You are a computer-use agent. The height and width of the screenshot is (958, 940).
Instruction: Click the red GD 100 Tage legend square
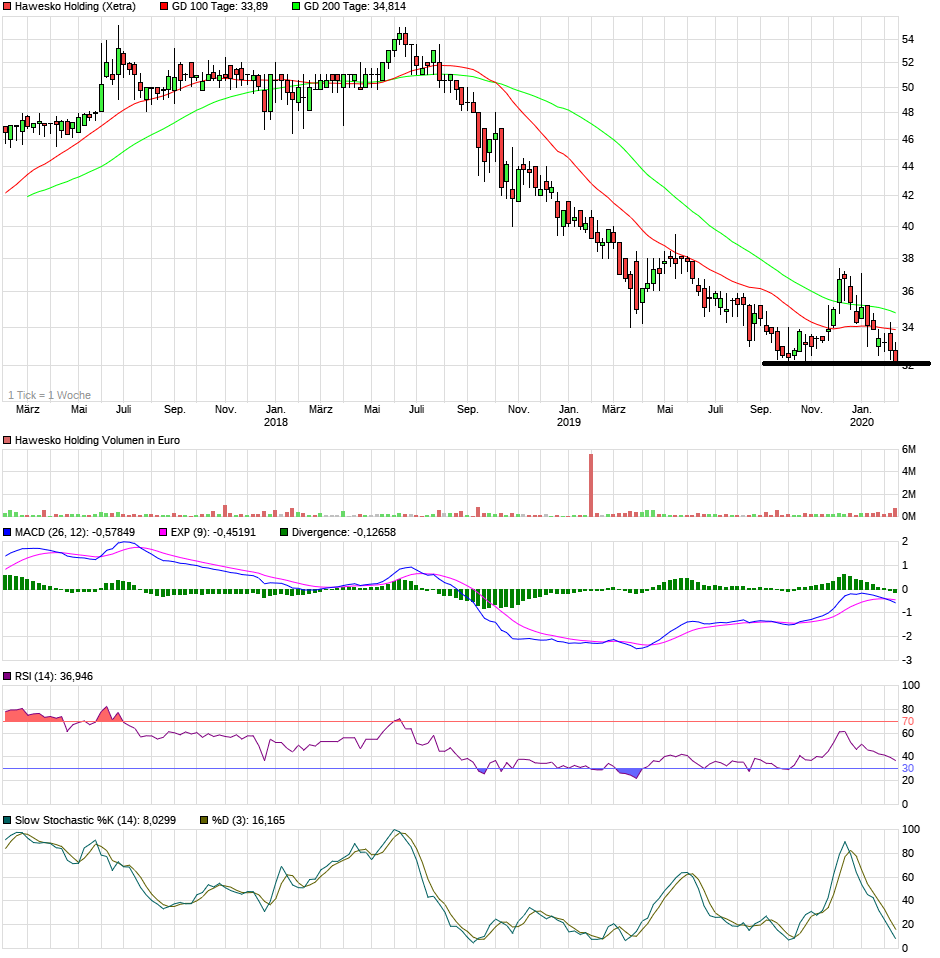[164, 6]
